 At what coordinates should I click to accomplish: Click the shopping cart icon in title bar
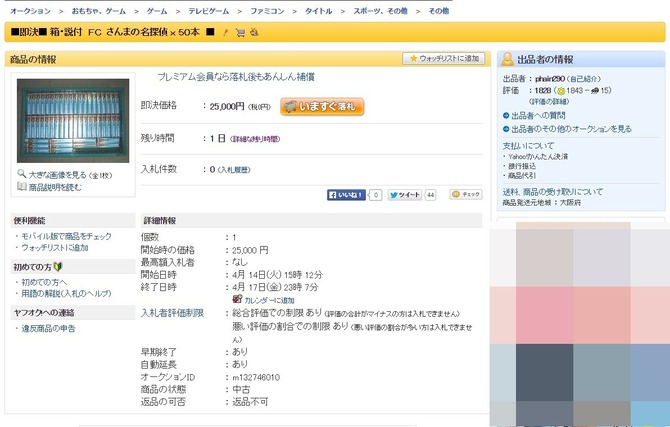tap(240, 32)
